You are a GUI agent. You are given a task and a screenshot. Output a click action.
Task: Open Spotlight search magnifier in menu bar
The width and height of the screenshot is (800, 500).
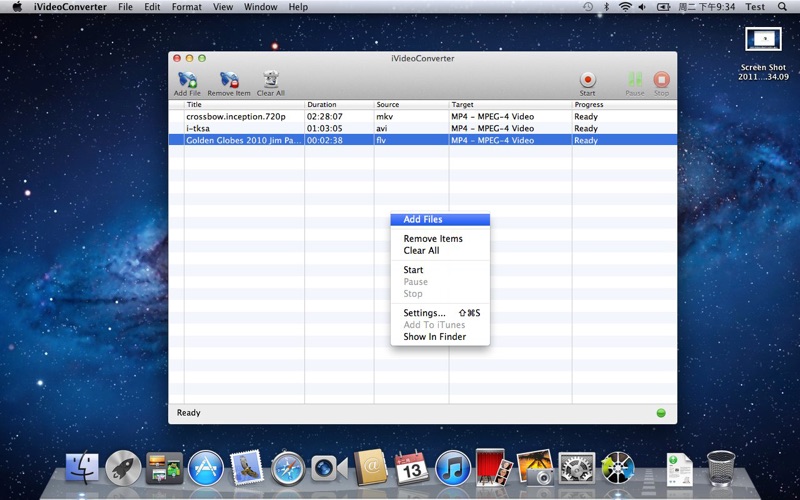[782, 7]
